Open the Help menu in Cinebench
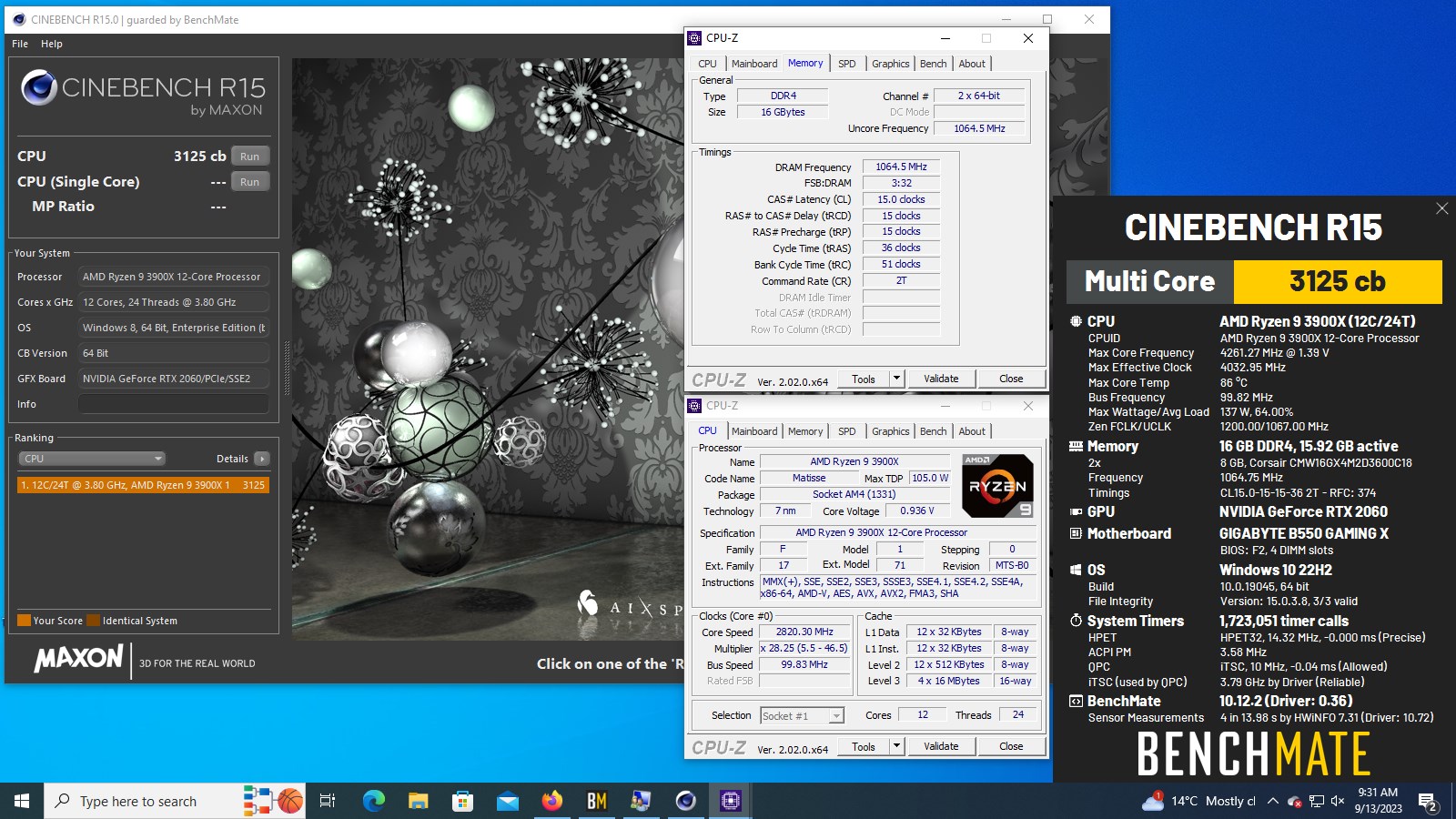Screen dimensions: 1456x819 pos(52,44)
